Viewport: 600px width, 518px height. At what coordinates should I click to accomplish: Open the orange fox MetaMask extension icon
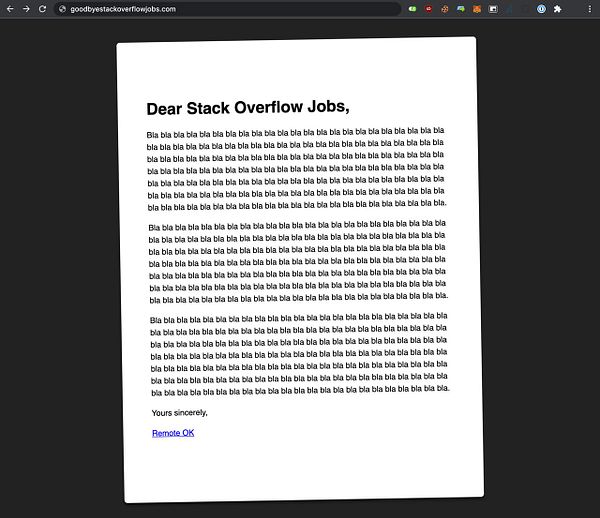(x=477, y=9)
